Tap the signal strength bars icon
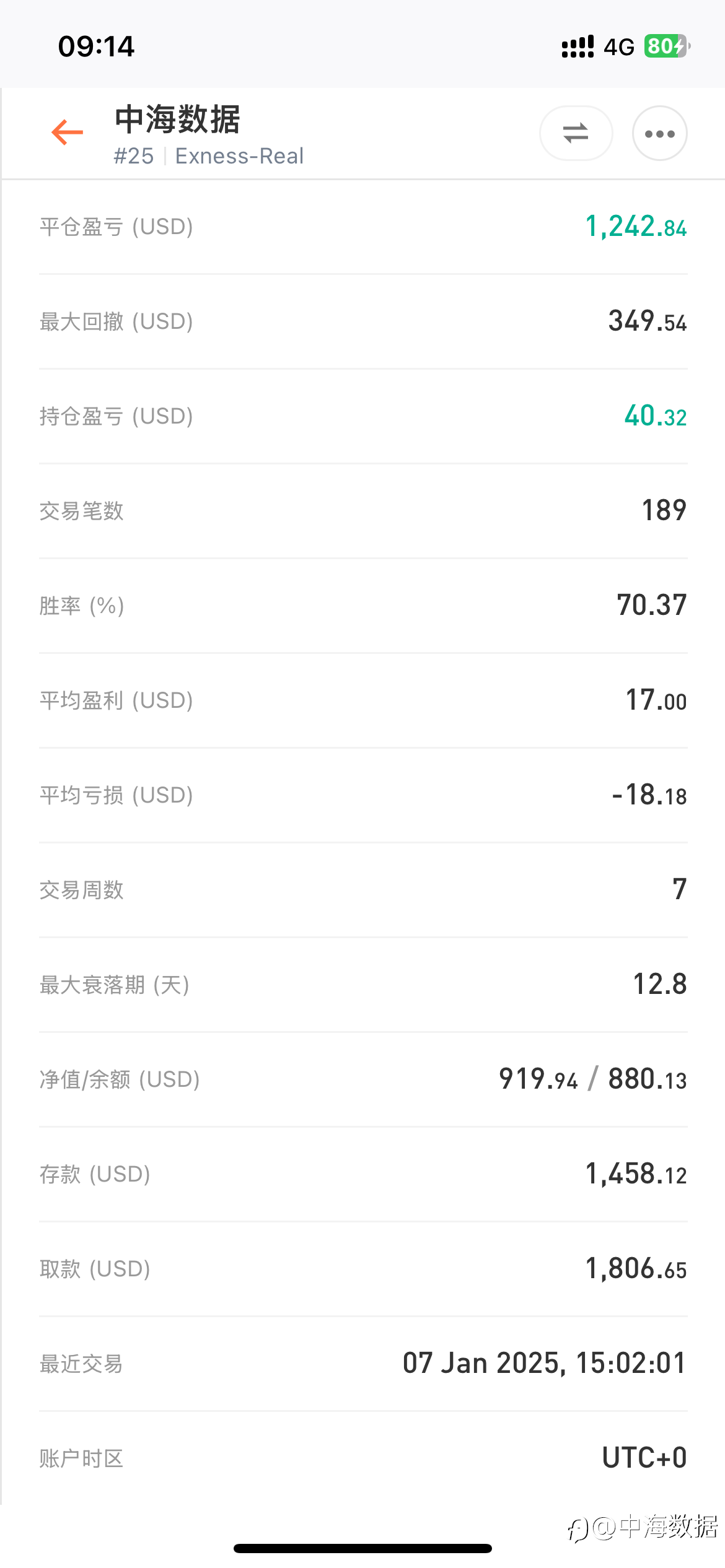 pos(578,47)
